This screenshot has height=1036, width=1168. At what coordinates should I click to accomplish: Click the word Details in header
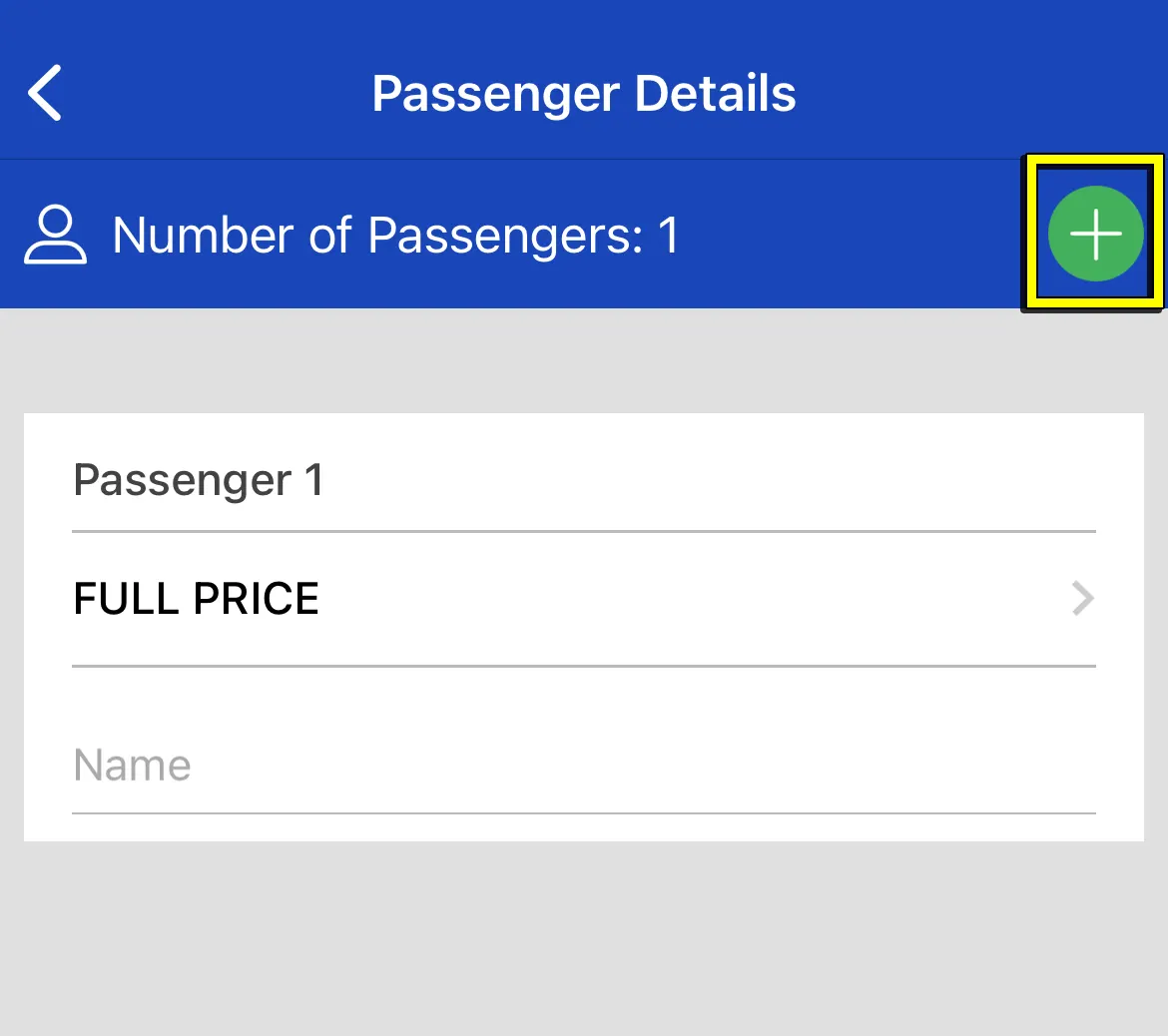pos(715,94)
